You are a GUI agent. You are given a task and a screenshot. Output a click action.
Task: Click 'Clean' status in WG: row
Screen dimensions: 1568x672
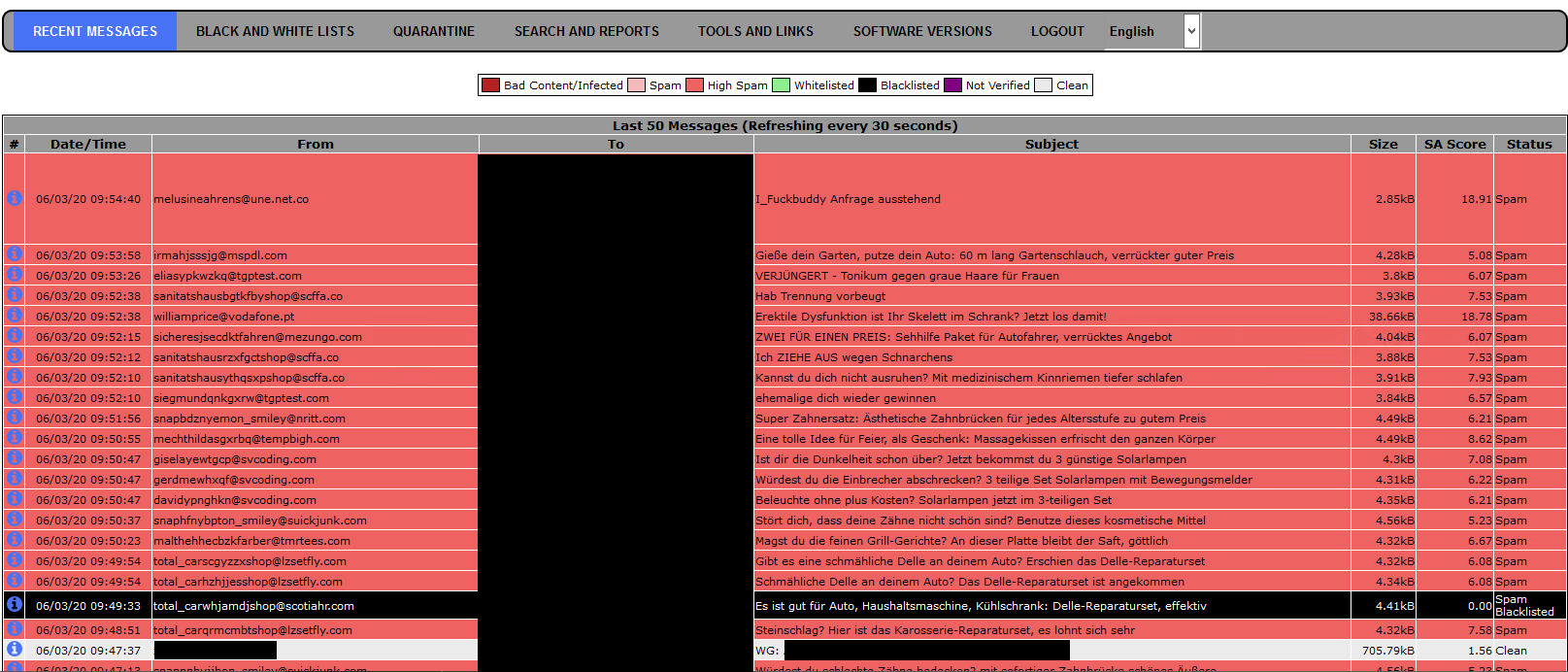coord(1511,651)
